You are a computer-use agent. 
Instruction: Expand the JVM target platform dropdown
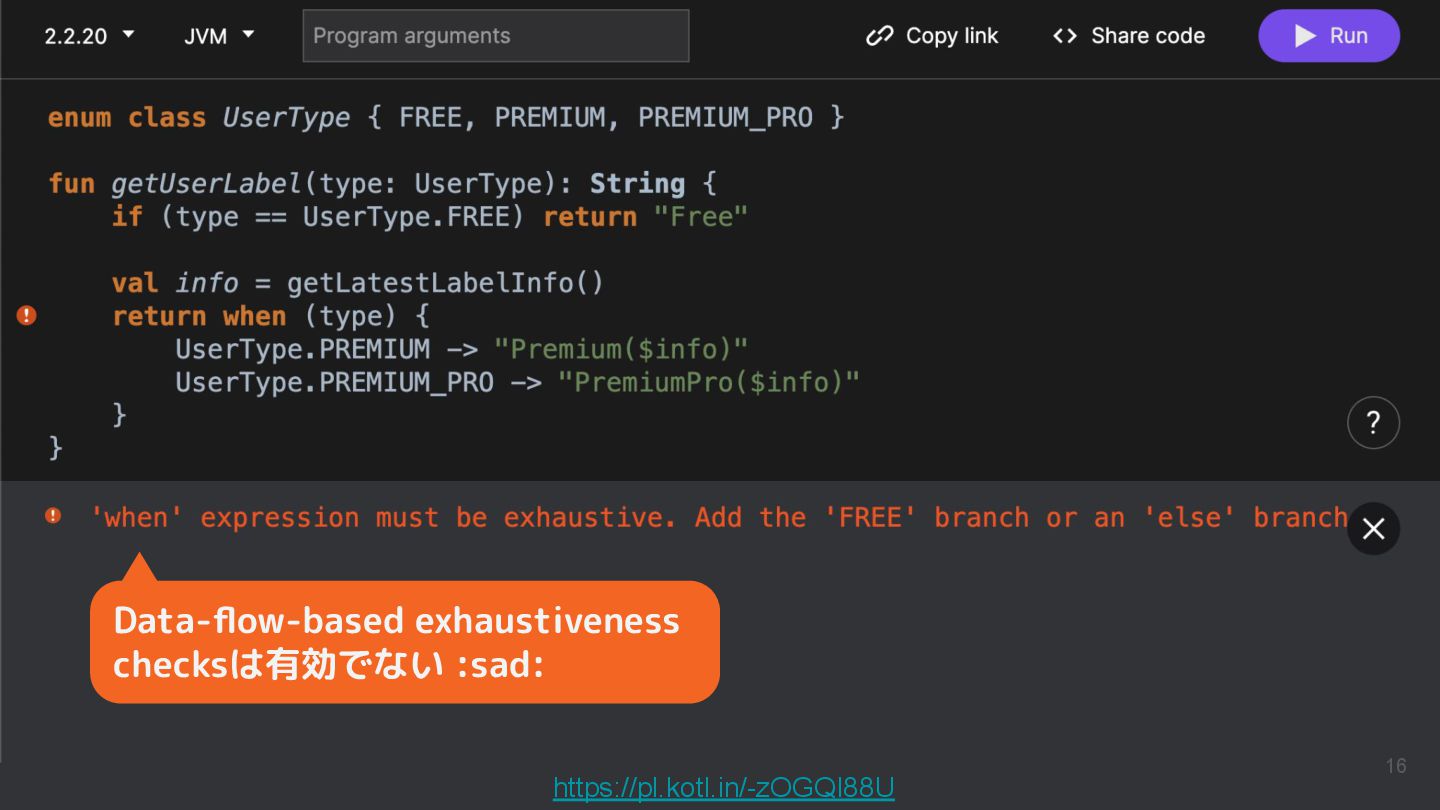click(219, 36)
